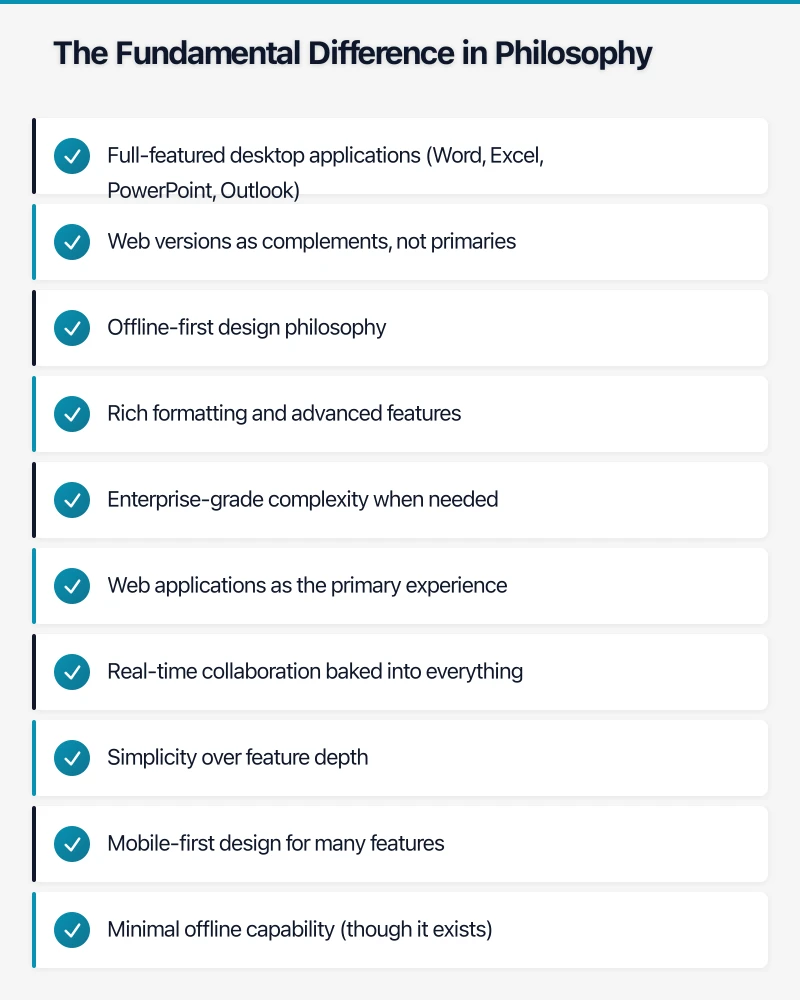Screen dimensions: 800x1000
Task: Select the checkmark beside Offline-first design philosophy
Action: click(x=72, y=328)
